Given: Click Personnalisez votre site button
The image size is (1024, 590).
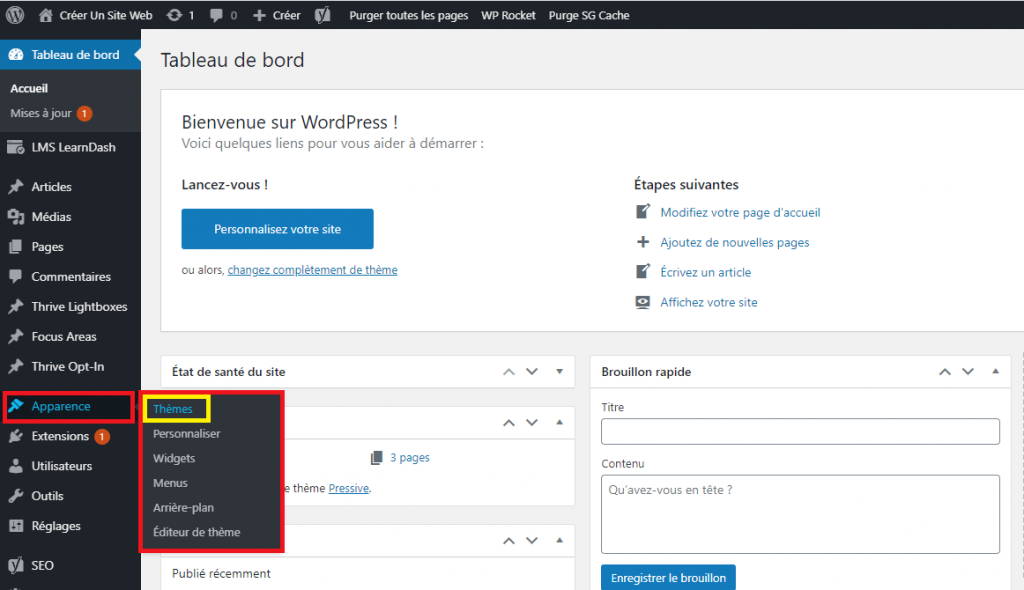Looking at the screenshot, I should (x=278, y=229).
